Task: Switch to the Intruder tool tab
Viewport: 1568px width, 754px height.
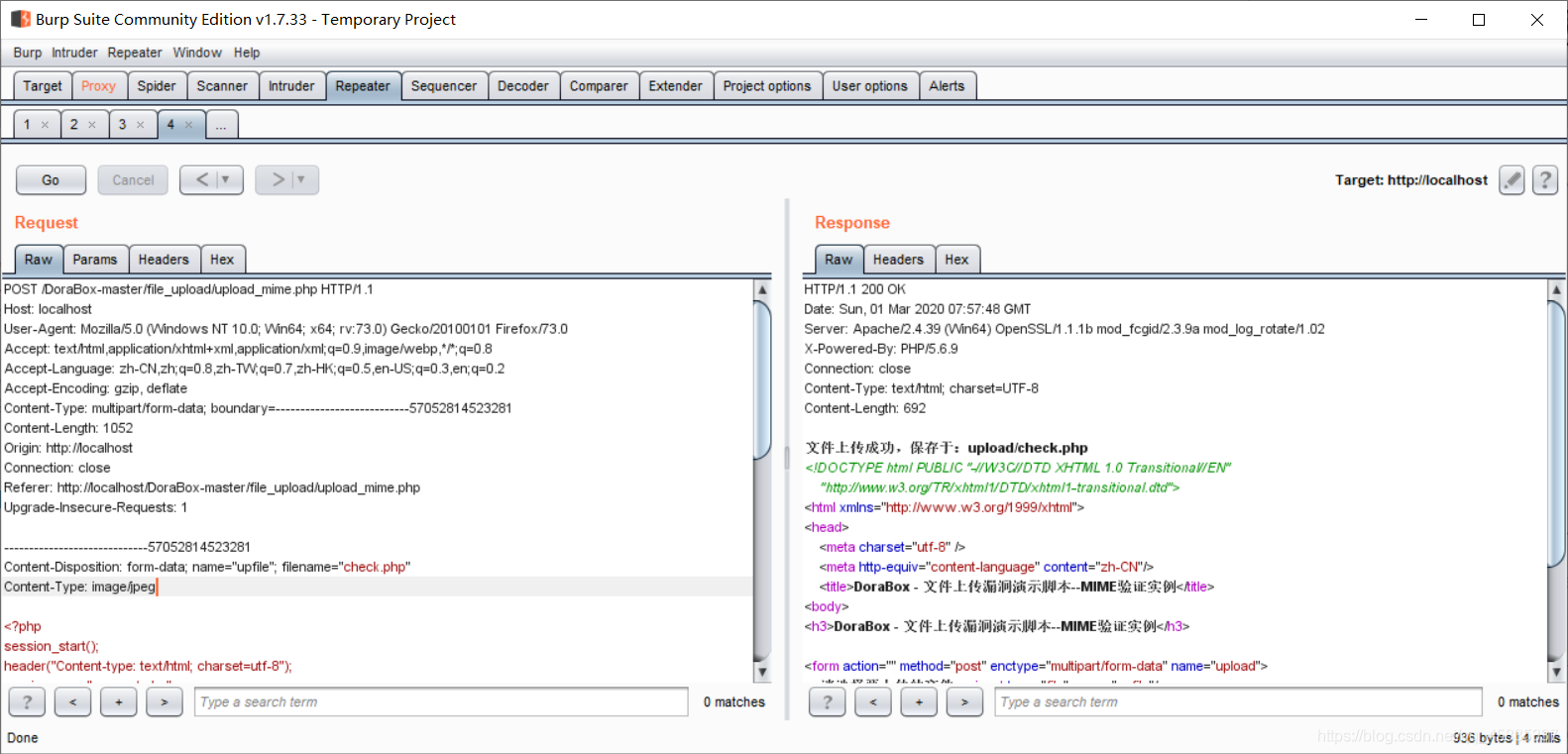Action: click(x=291, y=86)
